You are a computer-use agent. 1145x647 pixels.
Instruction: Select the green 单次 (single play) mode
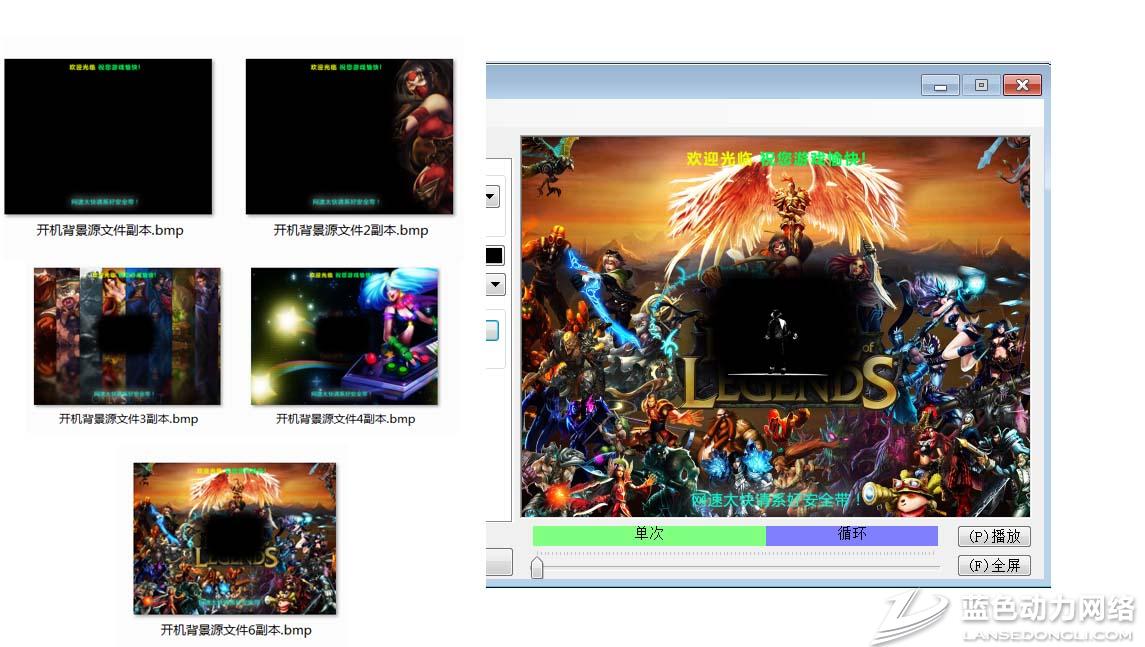pyautogui.click(x=649, y=535)
